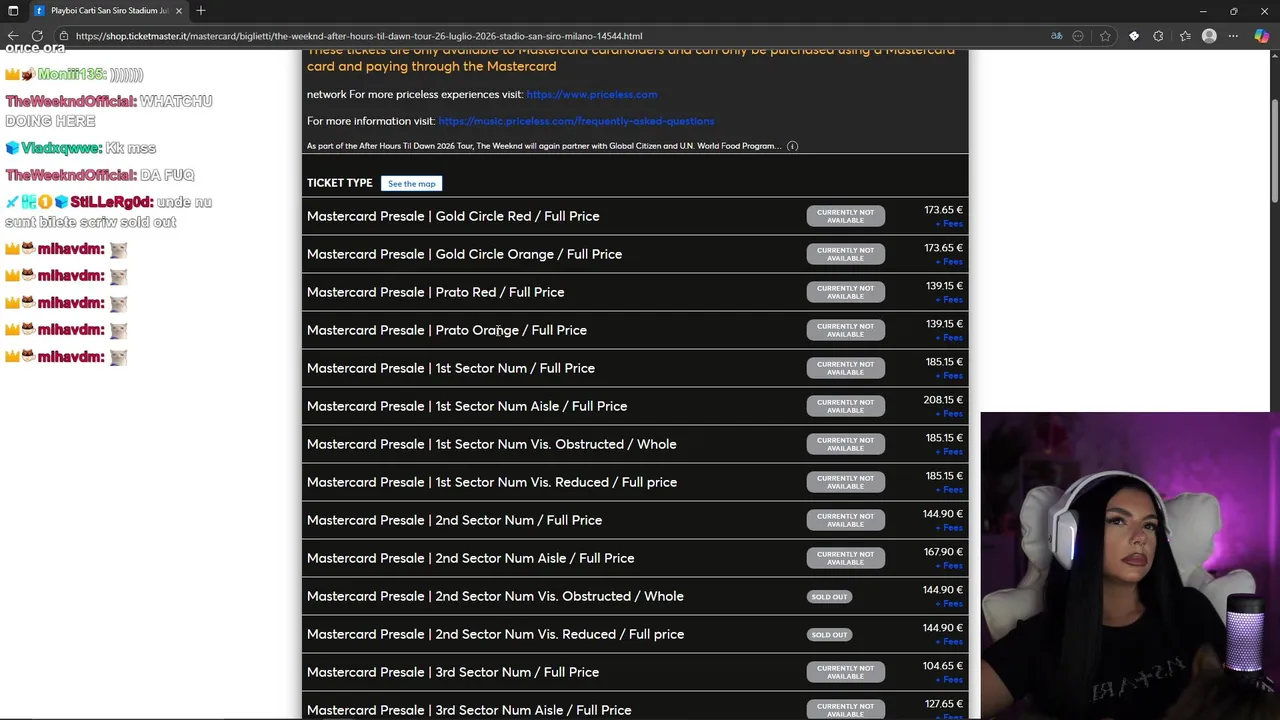1280x720 pixels.
Task: Click the 208.15 € price
Action: [x=943, y=400]
